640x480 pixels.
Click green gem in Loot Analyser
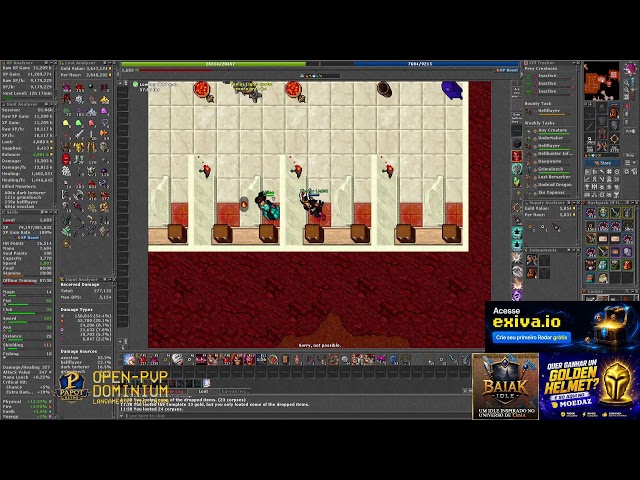click(x=79, y=122)
